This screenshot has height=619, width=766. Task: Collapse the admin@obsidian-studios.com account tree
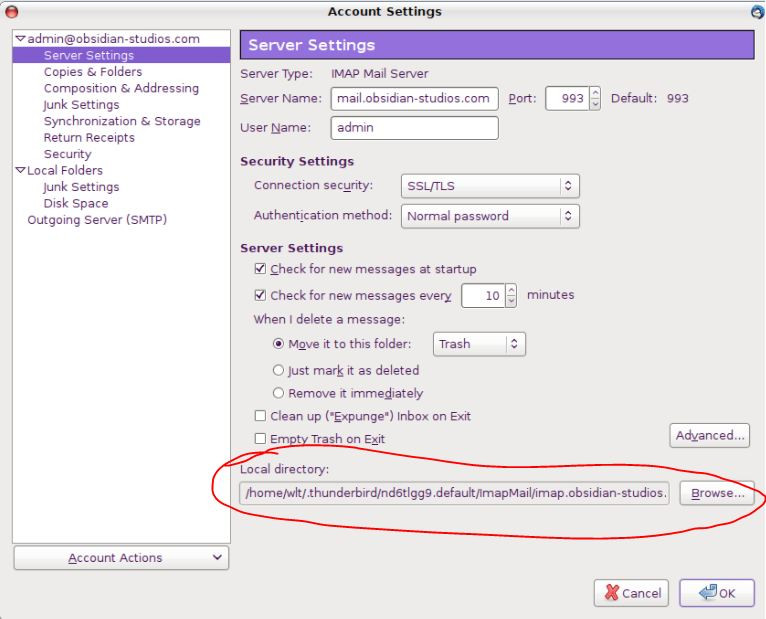click(x=21, y=39)
